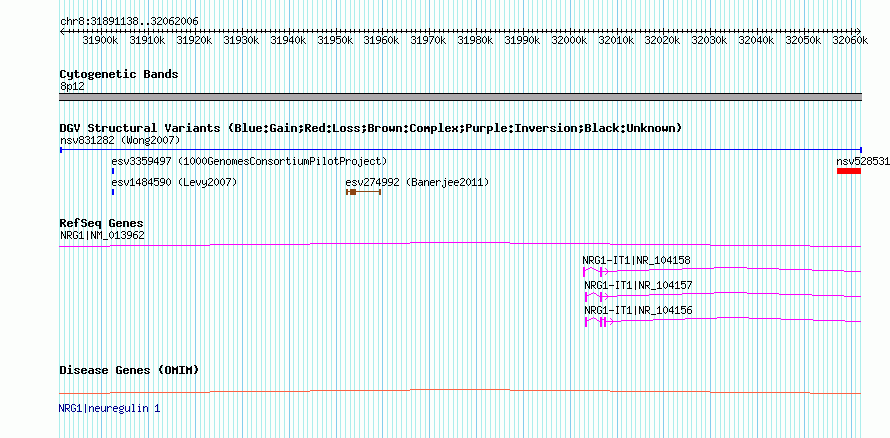The image size is (890, 438).
Task: Open the NRG1|neuregulin 1 OMIM link
Action: 110,408
